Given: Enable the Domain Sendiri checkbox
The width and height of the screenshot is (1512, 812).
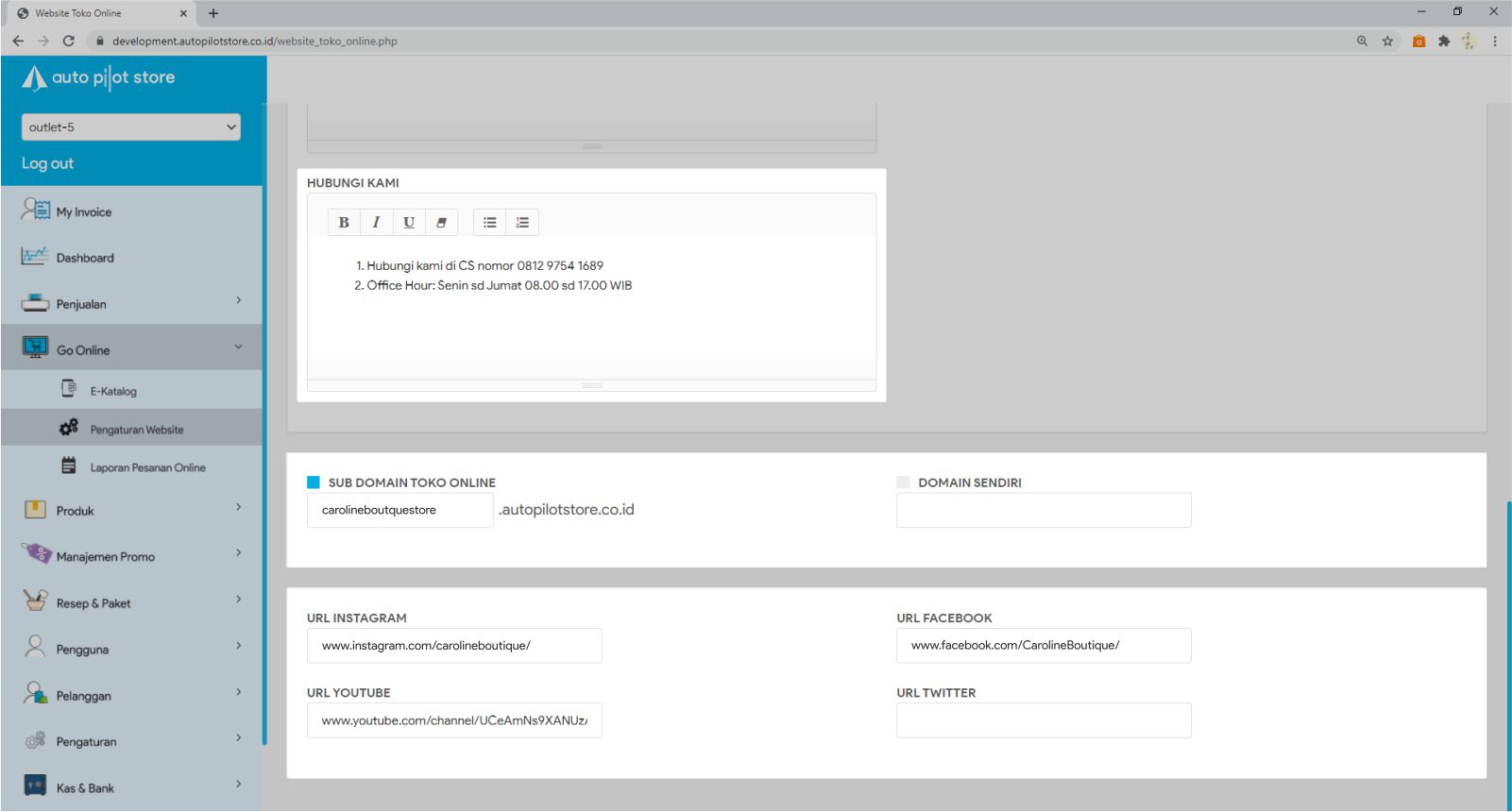Looking at the screenshot, I should [903, 482].
